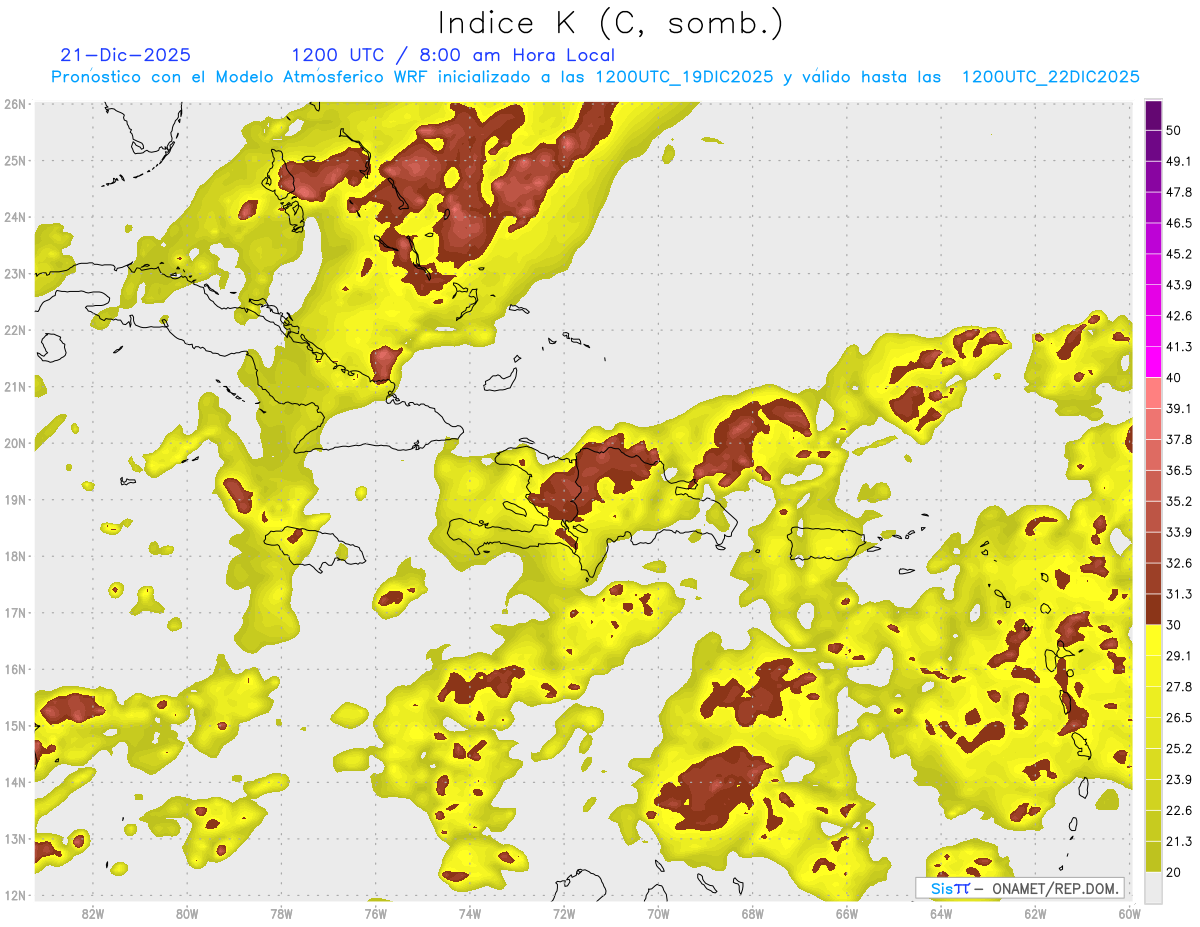This screenshot has height=927, width=1200.
Task: Select the 22N latitude label
Action: coord(14,330)
